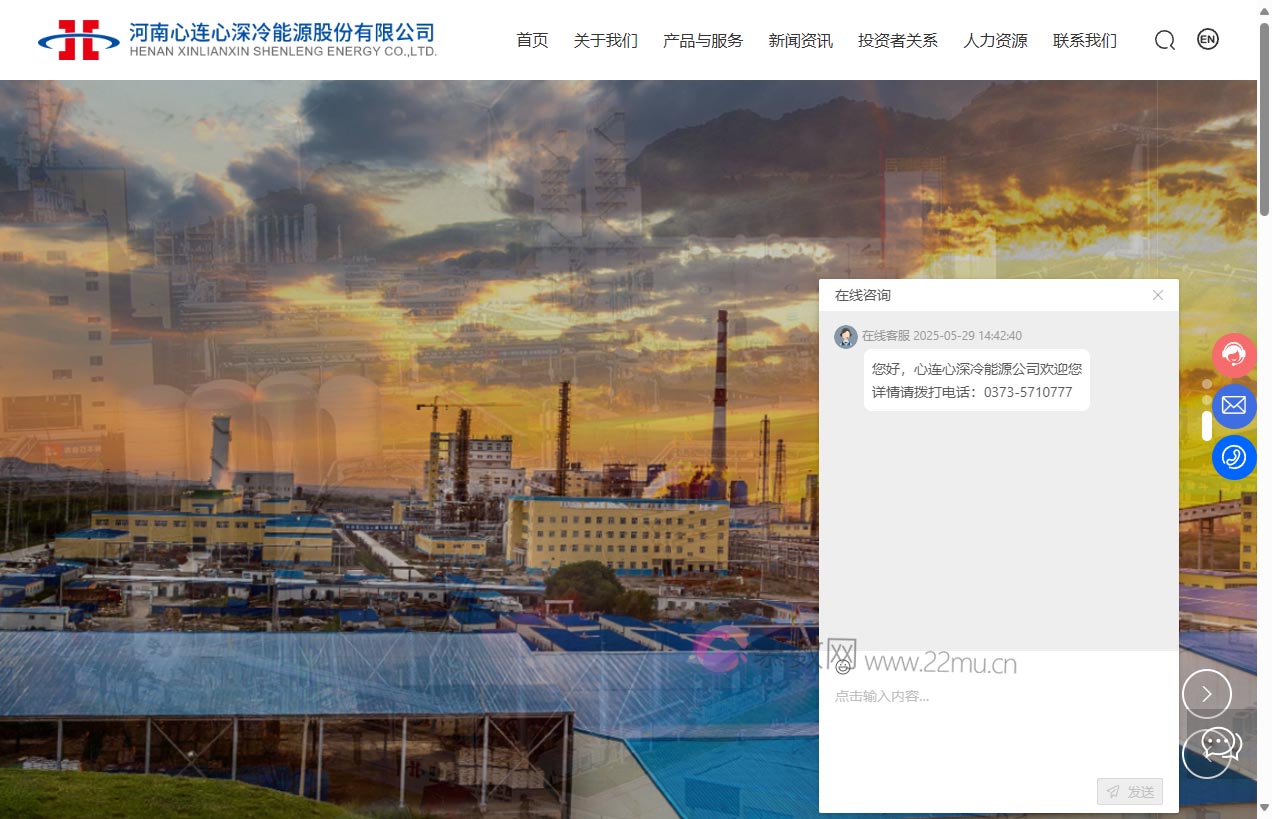Click the blue telephone contact icon
The height and width of the screenshot is (819, 1272).
1234,457
